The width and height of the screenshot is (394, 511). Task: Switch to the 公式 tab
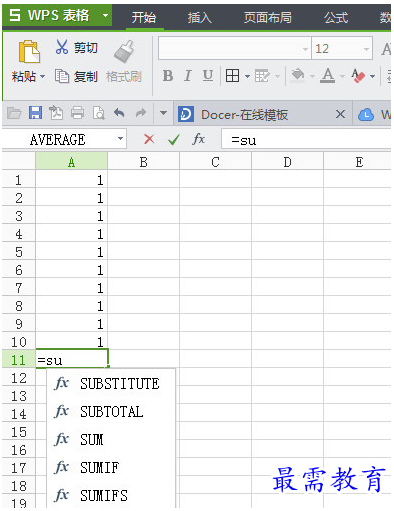336,17
